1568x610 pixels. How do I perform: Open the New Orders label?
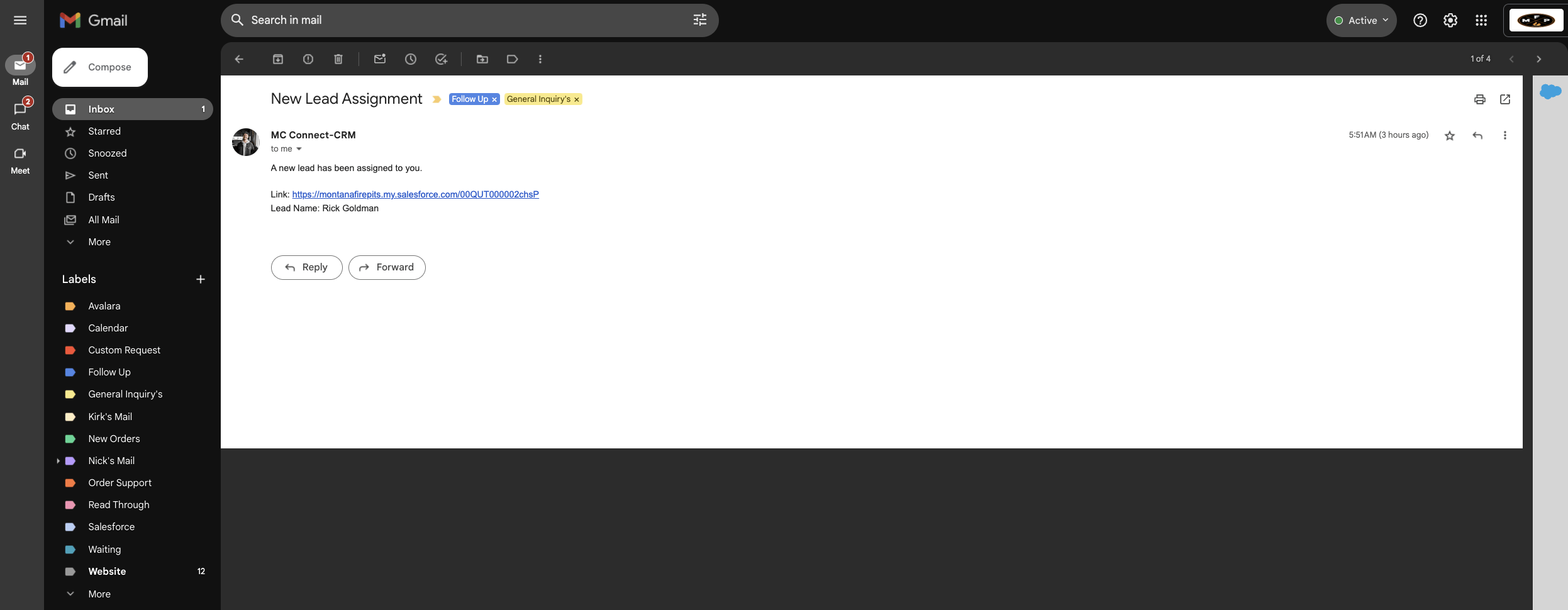(x=133, y=439)
